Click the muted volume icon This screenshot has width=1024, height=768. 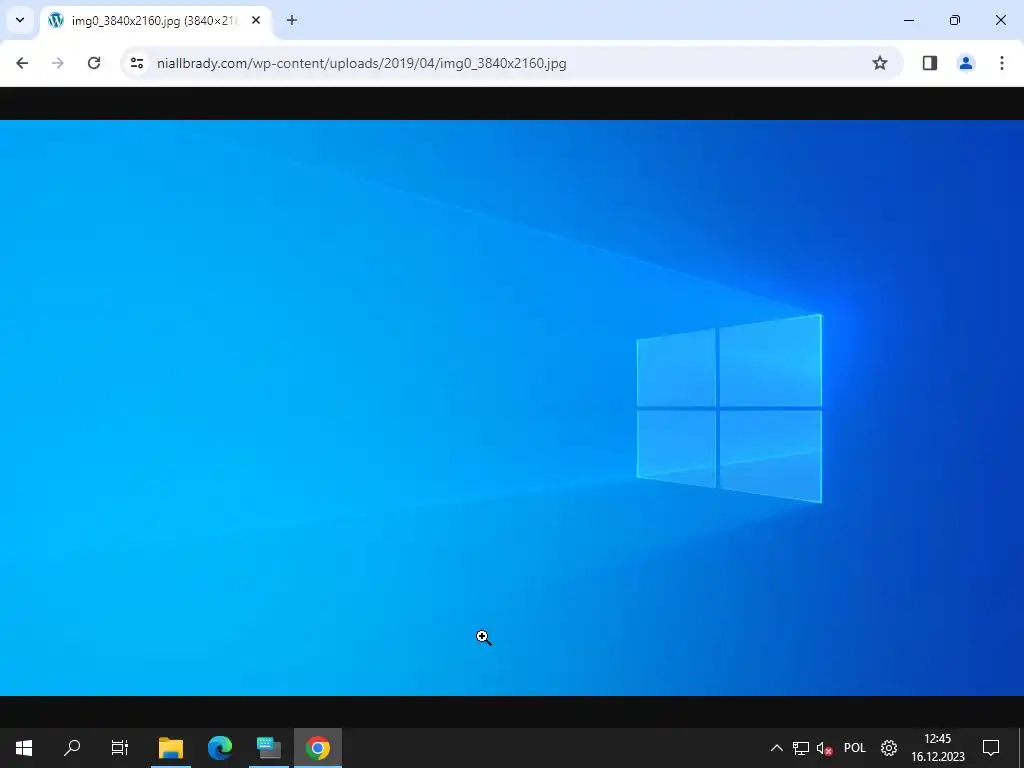824,748
